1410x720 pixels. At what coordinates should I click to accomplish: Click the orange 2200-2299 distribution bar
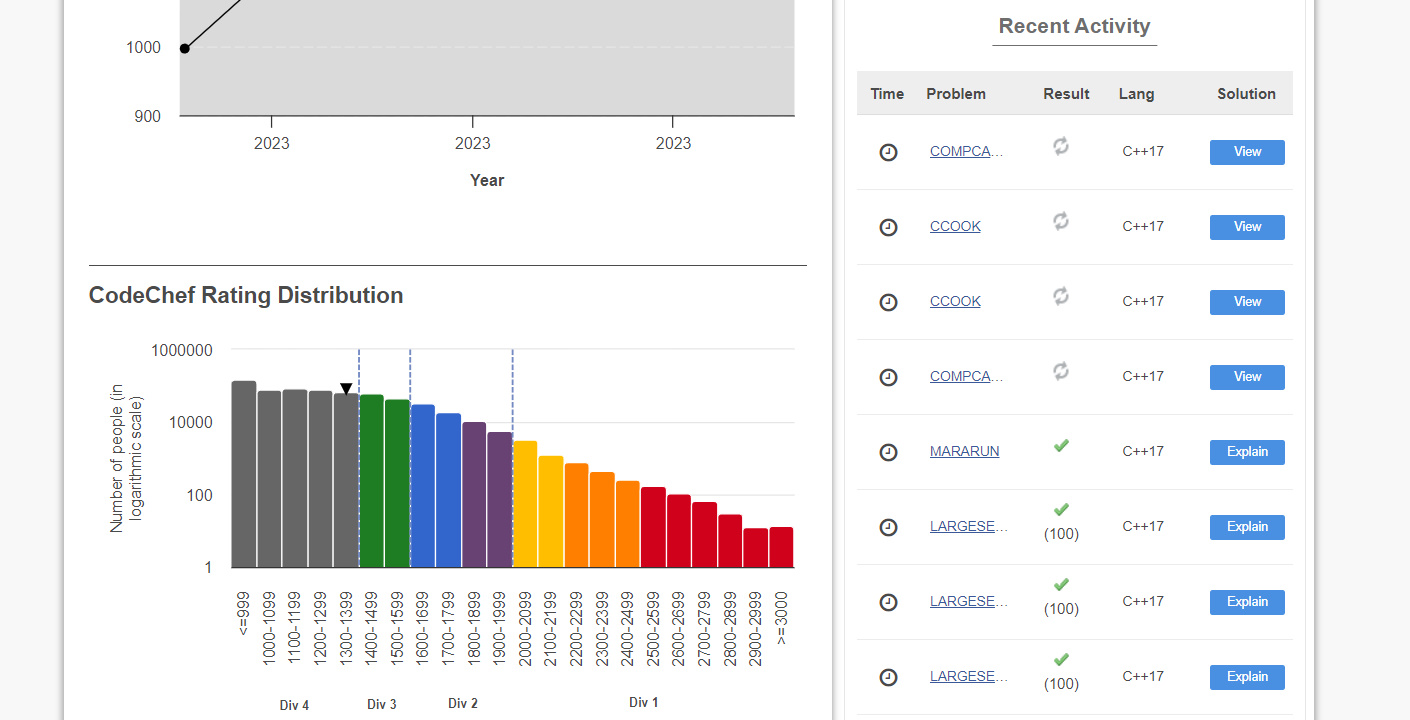(576, 516)
